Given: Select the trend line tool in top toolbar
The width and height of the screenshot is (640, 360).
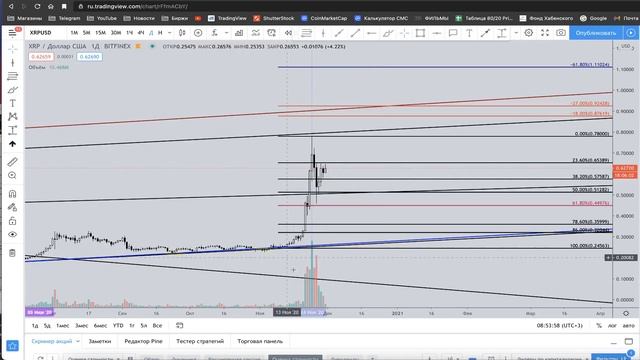Looking at the screenshot, I should pos(355,33).
